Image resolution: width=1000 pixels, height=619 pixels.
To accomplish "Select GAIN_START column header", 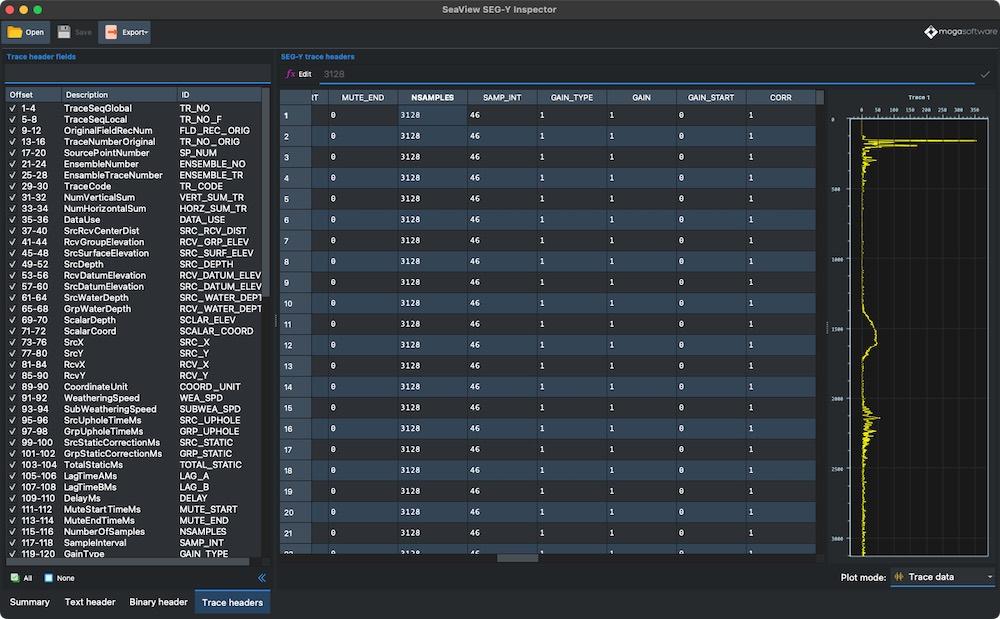I will 710,98.
